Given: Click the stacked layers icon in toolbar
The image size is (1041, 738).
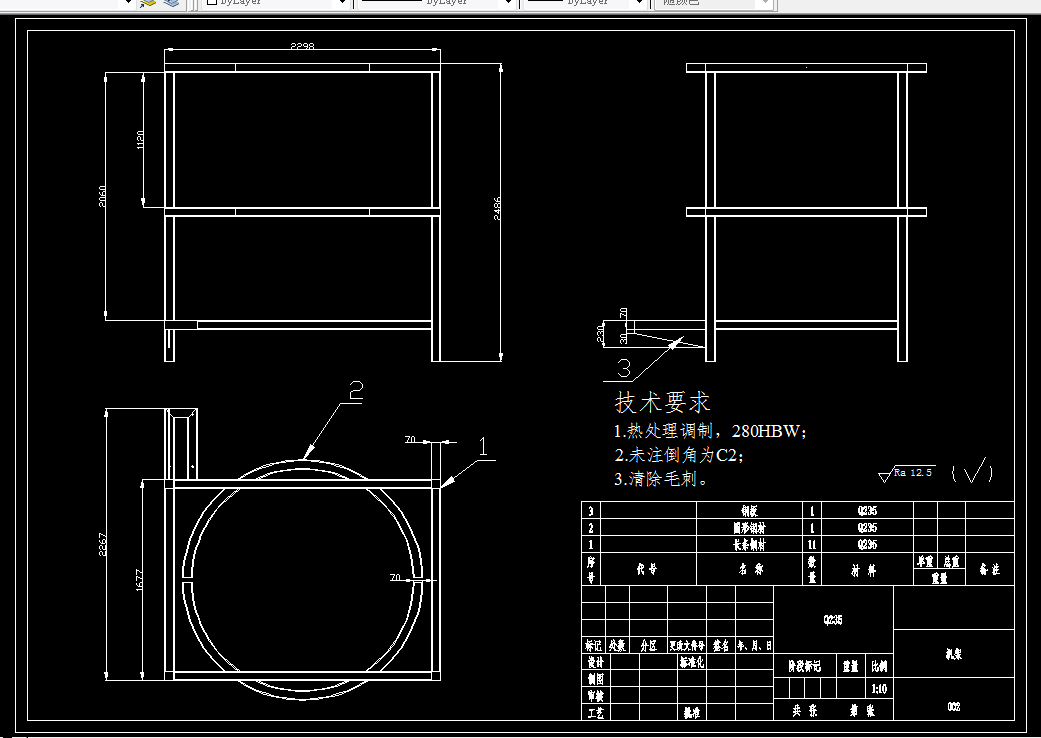Looking at the screenshot, I should point(171,3).
